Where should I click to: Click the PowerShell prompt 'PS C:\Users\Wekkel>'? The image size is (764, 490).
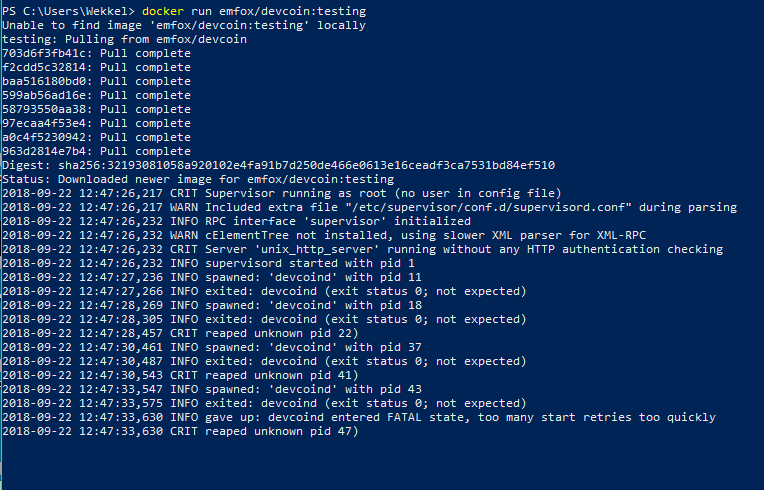point(68,11)
